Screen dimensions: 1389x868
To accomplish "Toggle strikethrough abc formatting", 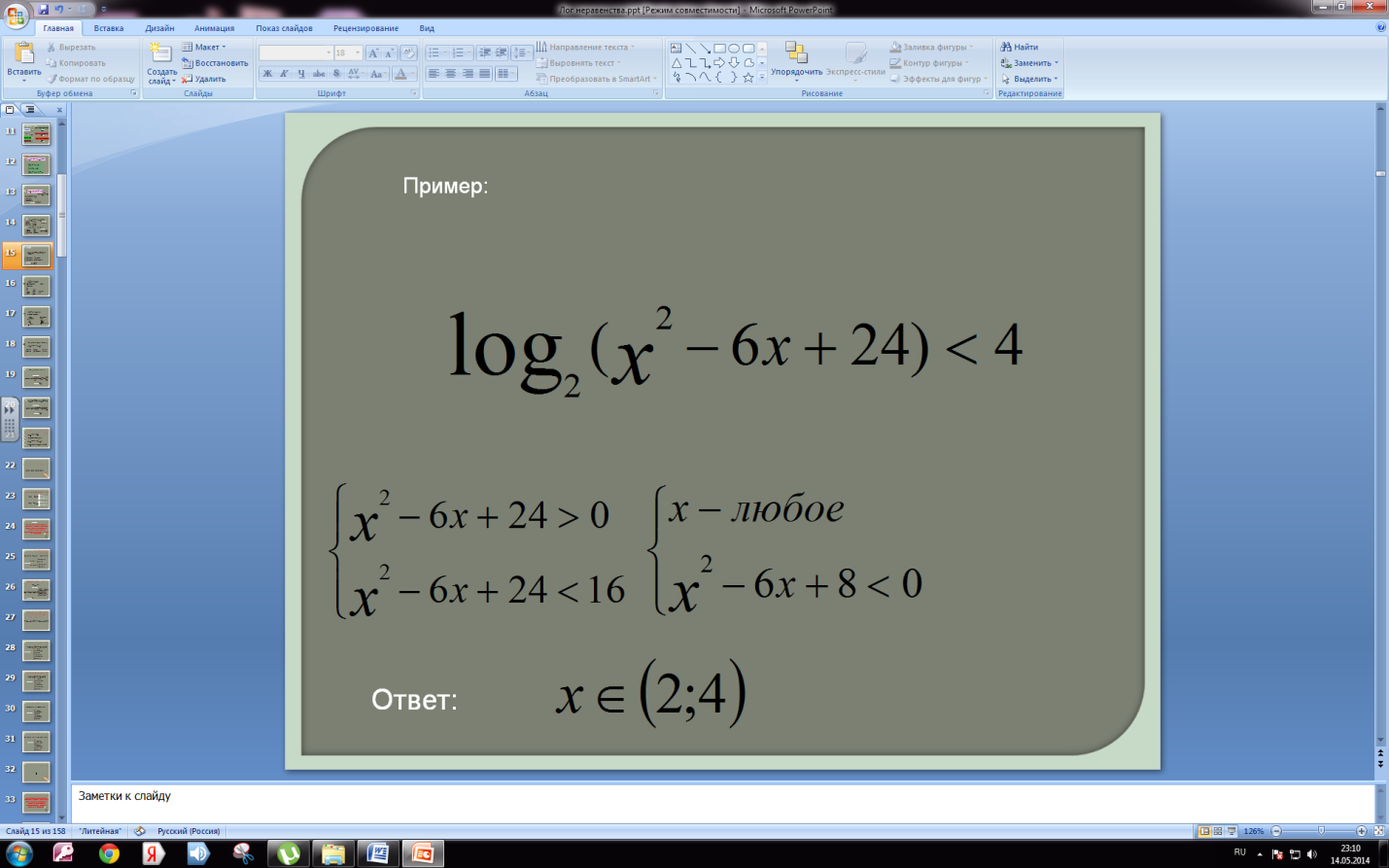I will point(319,74).
